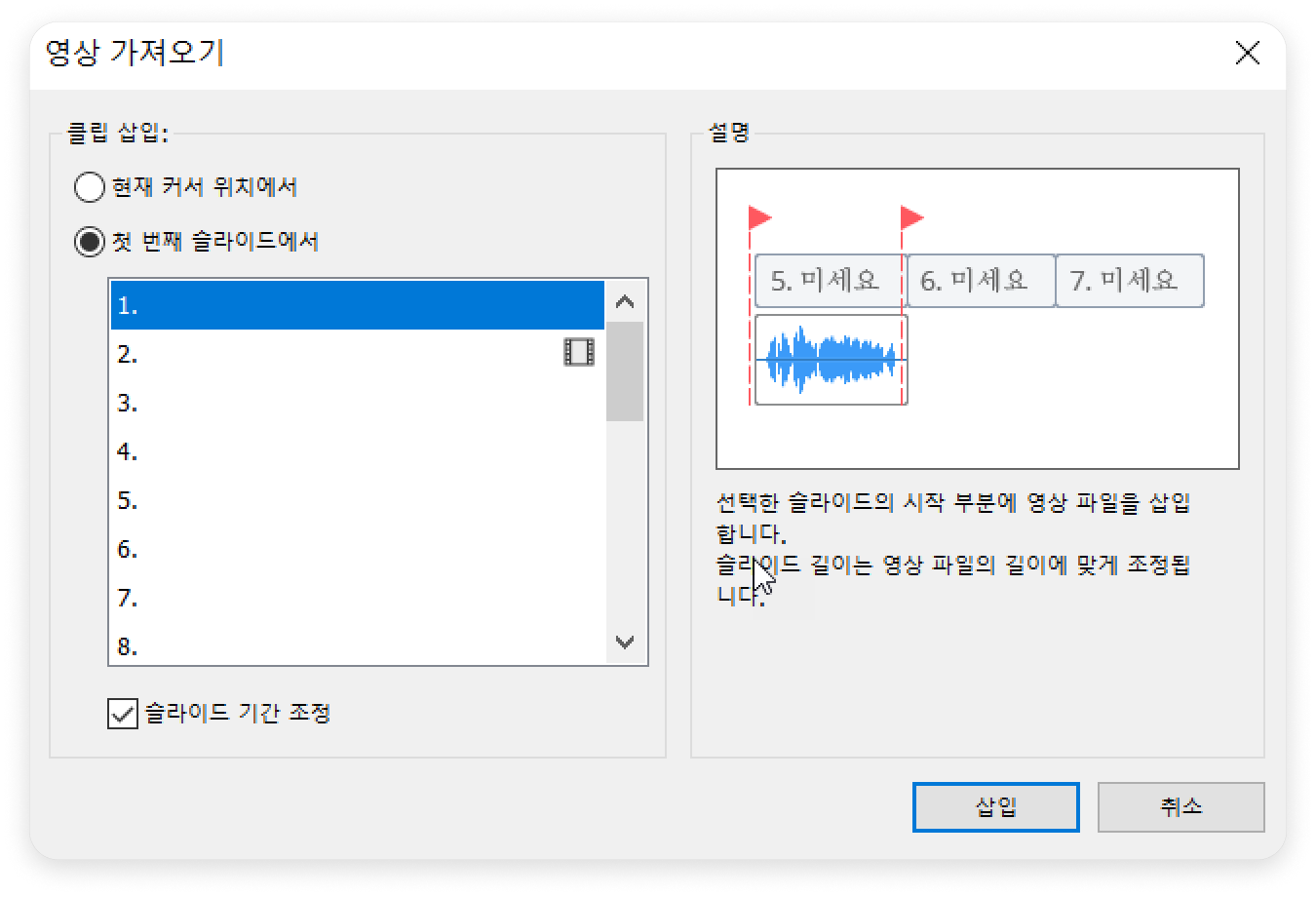Click the slide list scroll up arrow
This screenshot has height=897, width=1316.
tap(626, 301)
